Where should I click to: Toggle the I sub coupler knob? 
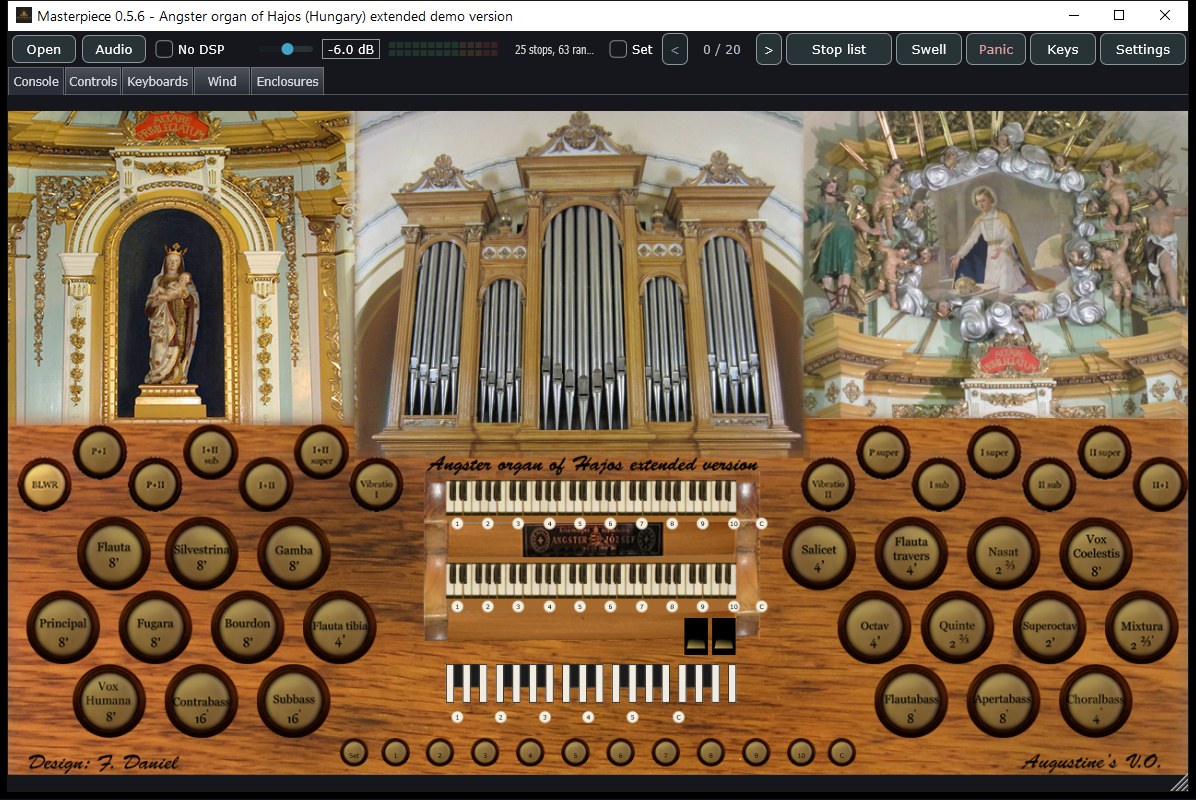[x=939, y=484]
